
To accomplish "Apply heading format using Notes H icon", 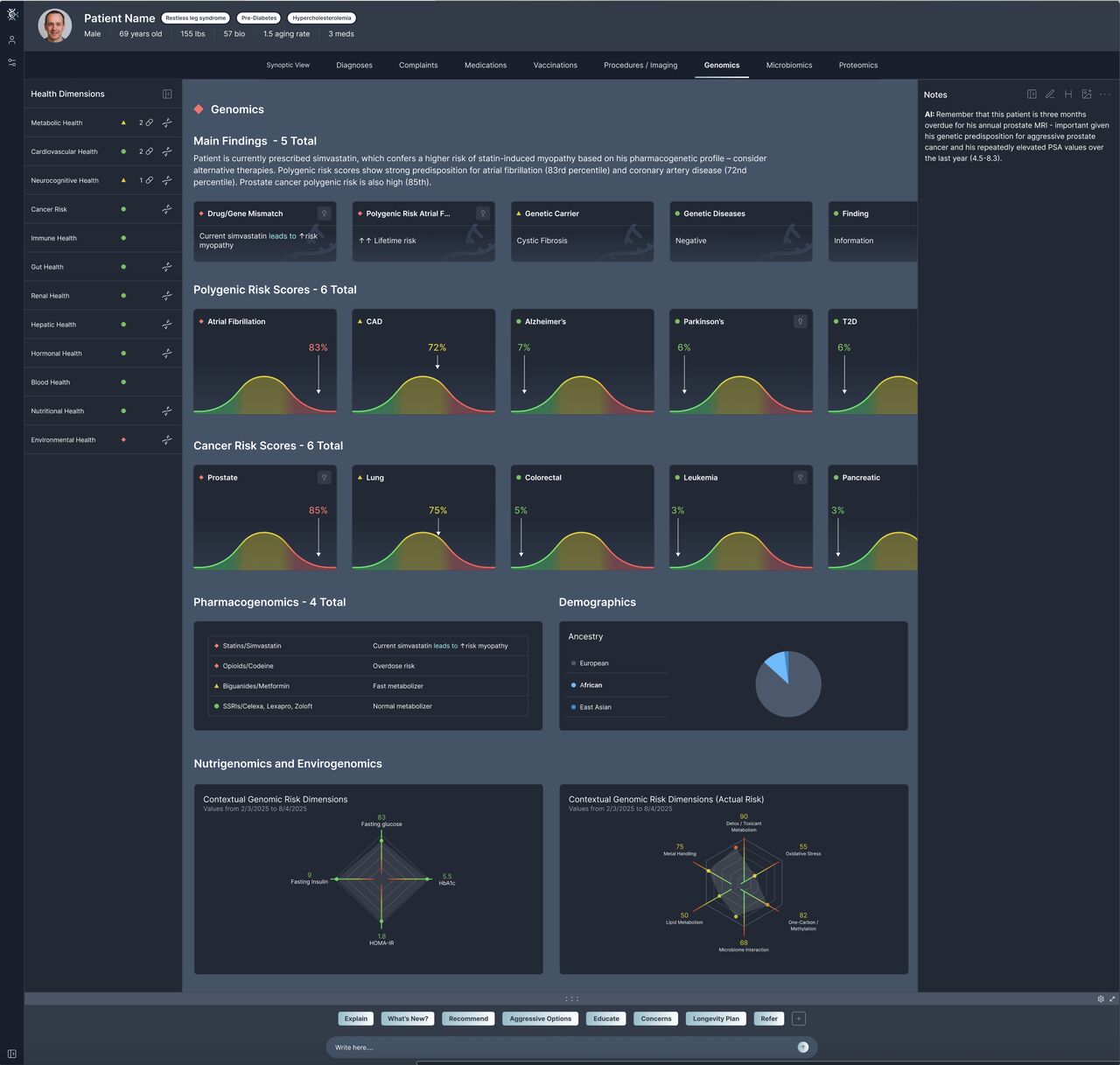I will [x=1068, y=95].
